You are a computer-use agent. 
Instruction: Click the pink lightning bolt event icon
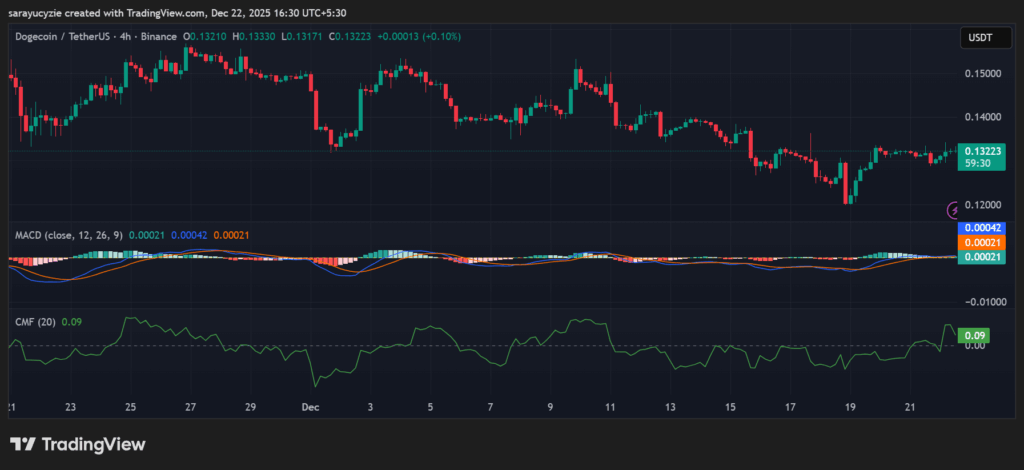point(954,210)
